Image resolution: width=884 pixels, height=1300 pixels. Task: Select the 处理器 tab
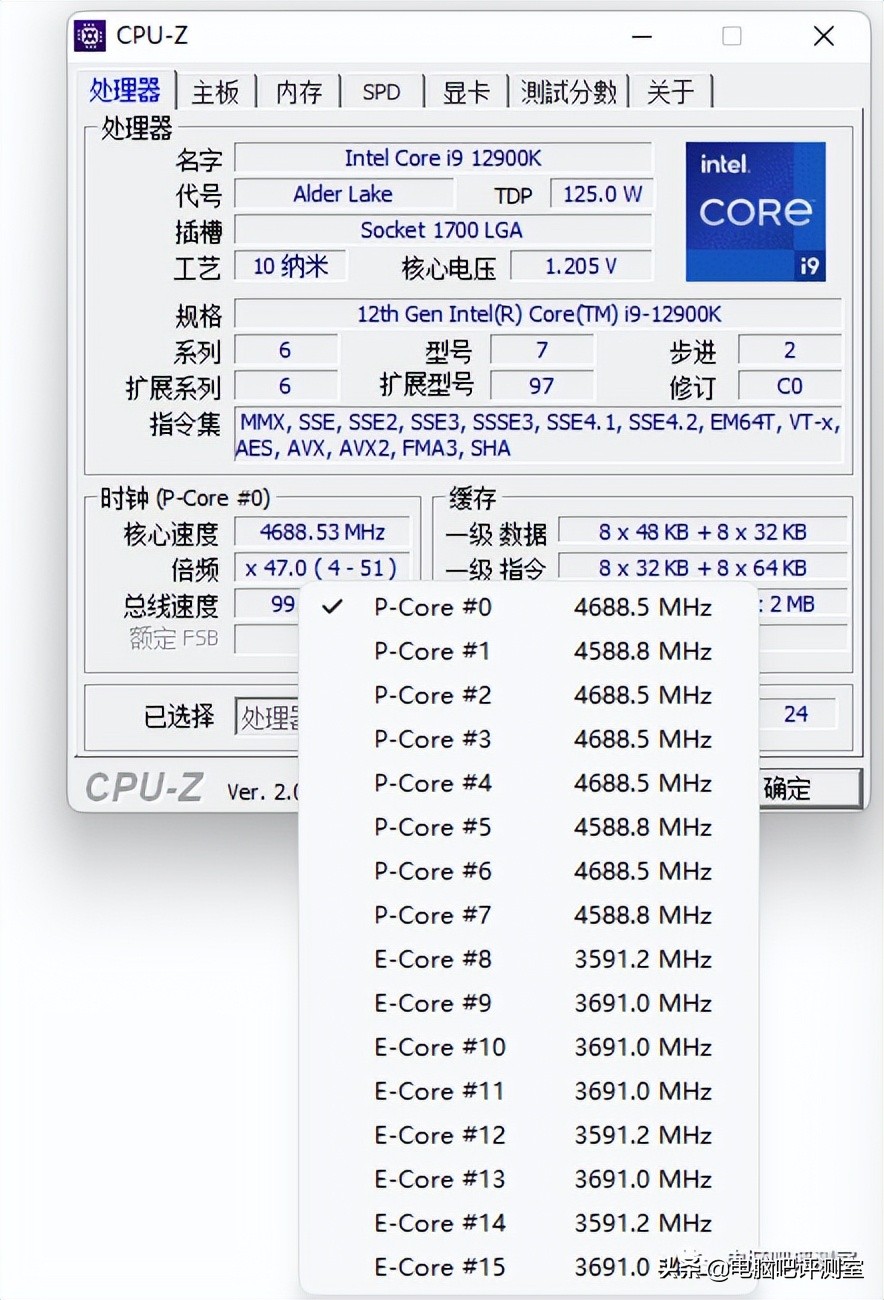pos(125,91)
